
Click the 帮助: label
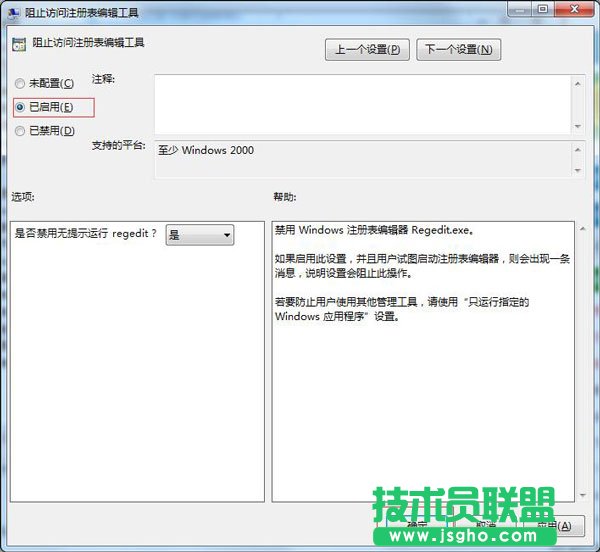point(285,197)
